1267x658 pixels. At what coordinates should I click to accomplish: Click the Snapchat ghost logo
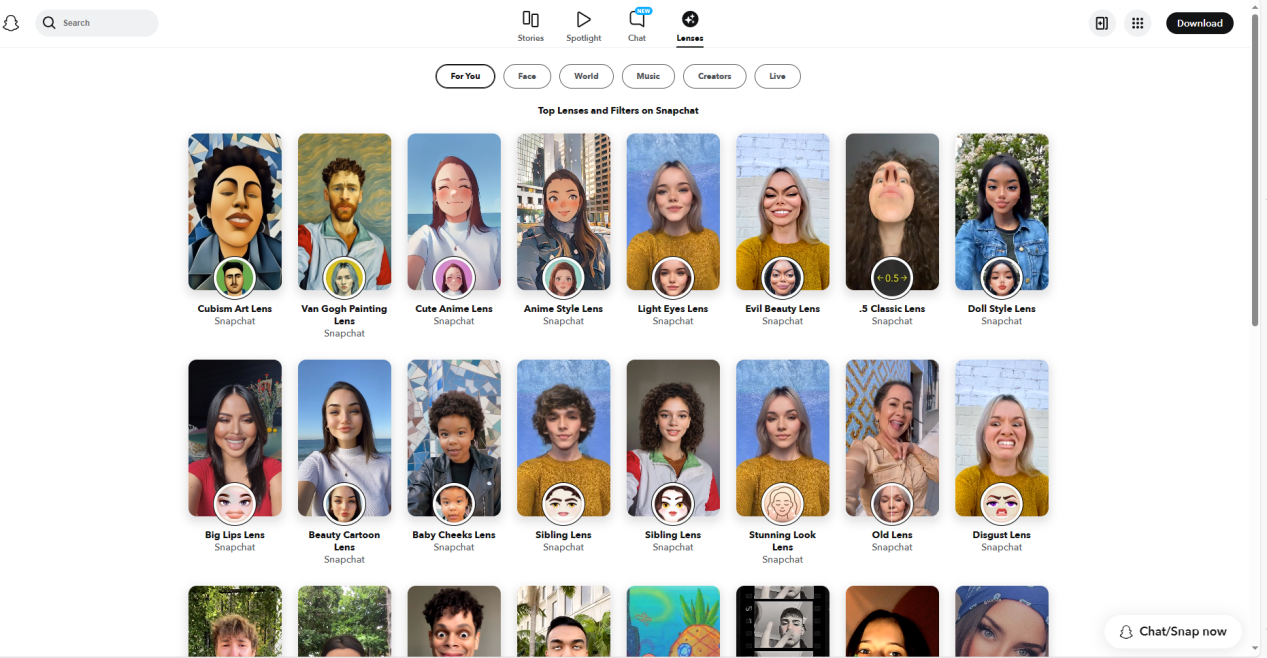pos(11,23)
